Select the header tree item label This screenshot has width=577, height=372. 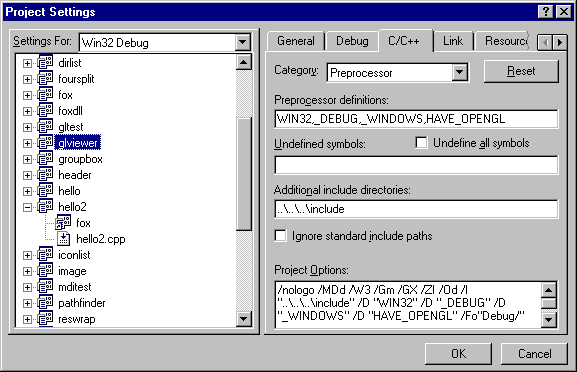click(75, 175)
